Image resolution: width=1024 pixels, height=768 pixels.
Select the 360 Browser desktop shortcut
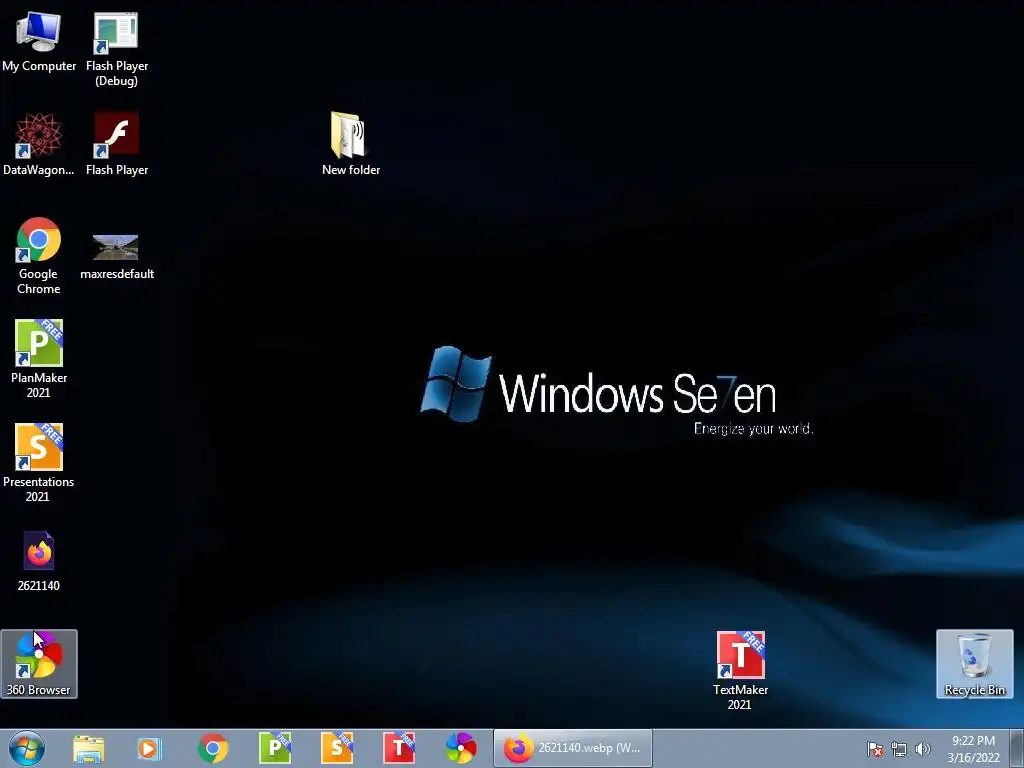[39, 664]
